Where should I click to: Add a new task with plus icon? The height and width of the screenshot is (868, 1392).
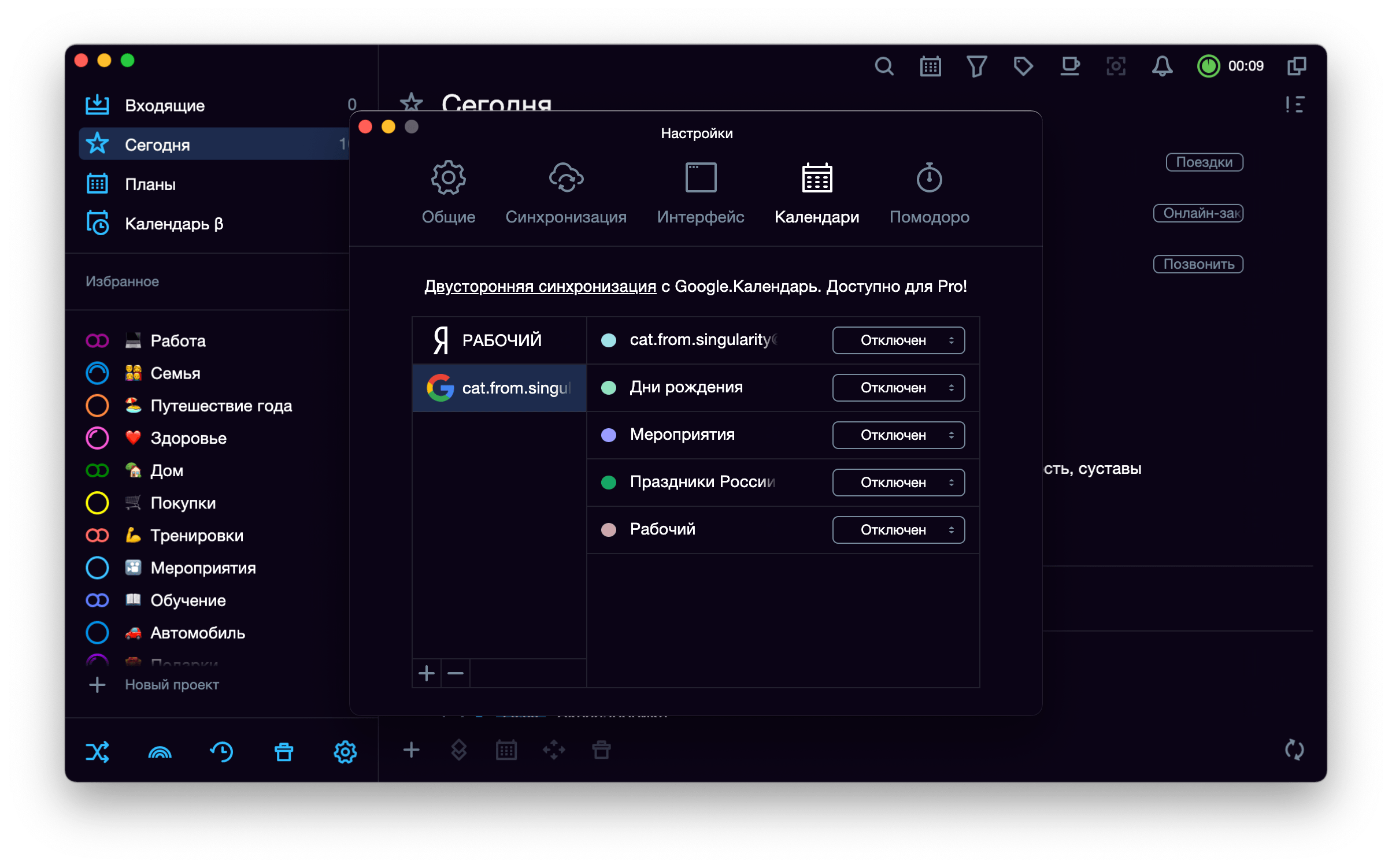(x=411, y=750)
